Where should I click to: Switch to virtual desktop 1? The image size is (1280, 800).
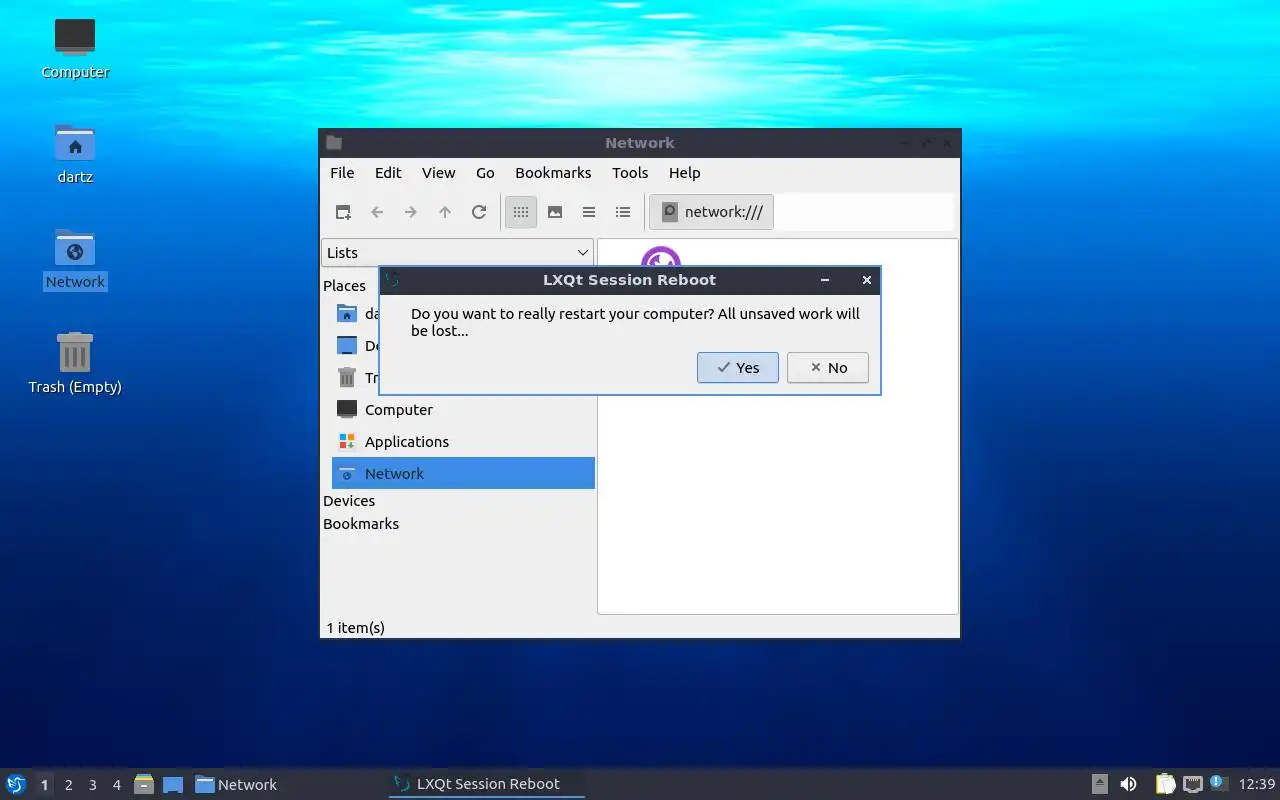(x=44, y=785)
